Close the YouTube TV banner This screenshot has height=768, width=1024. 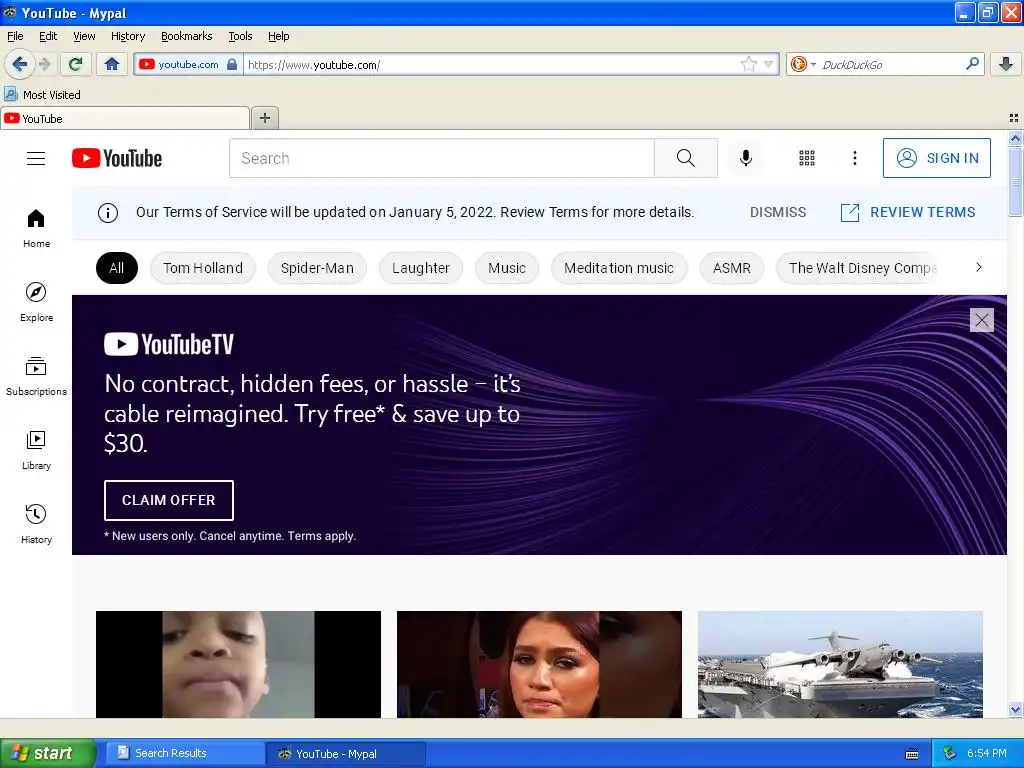(x=982, y=320)
